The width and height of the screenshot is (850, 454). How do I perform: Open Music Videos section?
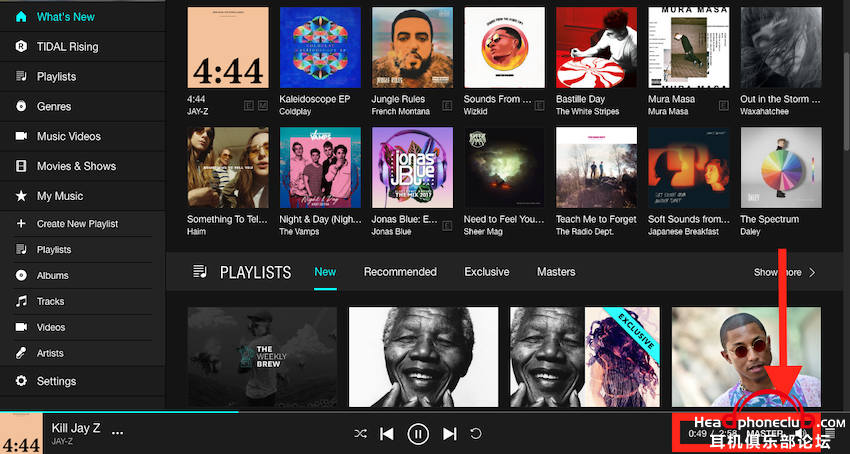[82, 136]
